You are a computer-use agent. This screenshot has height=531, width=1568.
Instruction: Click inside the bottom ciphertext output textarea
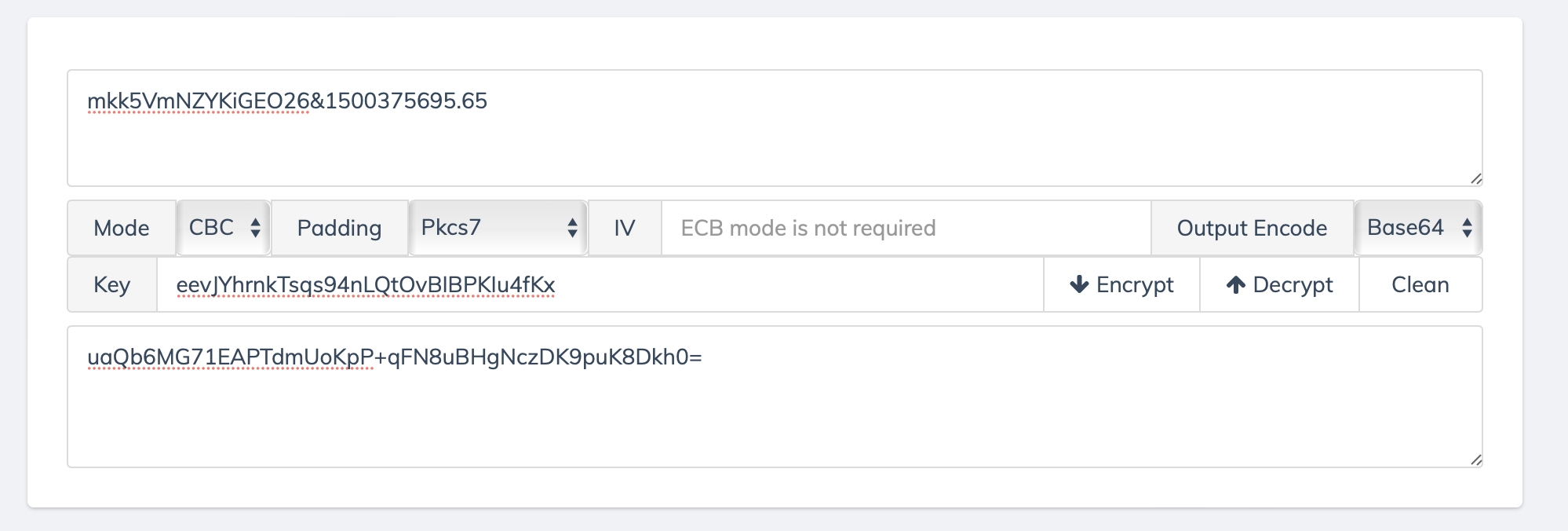point(775,397)
